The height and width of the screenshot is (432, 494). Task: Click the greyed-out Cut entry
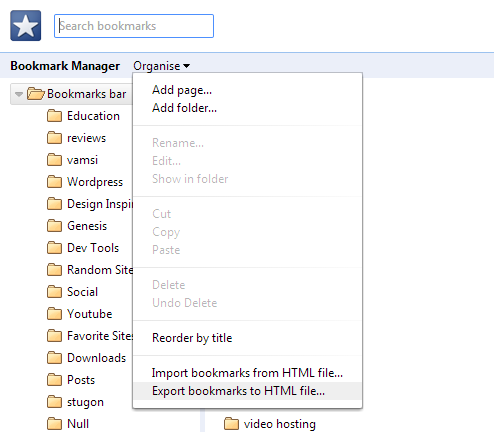tap(247, 214)
